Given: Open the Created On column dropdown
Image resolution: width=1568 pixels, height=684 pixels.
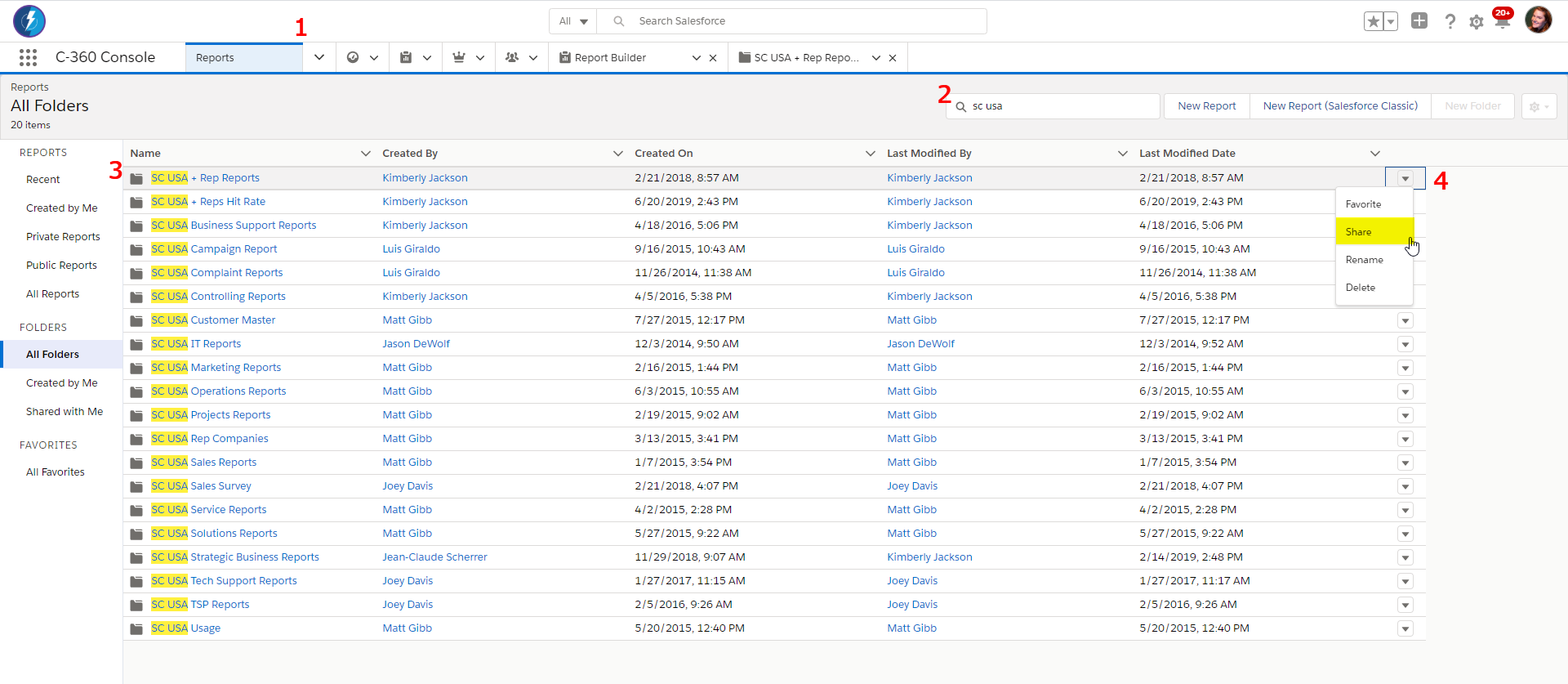Looking at the screenshot, I should click(871, 154).
